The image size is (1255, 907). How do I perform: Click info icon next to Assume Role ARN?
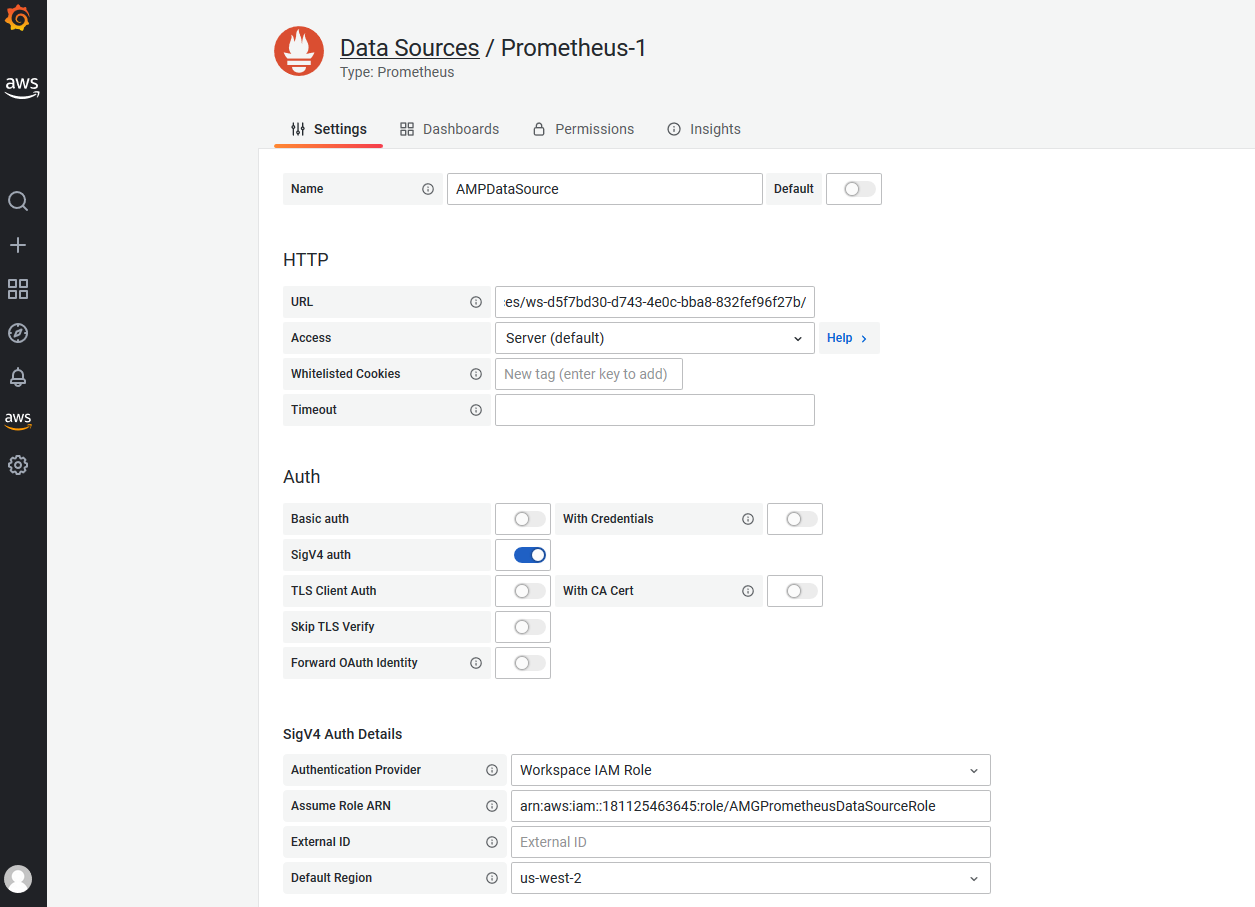click(x=492, y=806)
